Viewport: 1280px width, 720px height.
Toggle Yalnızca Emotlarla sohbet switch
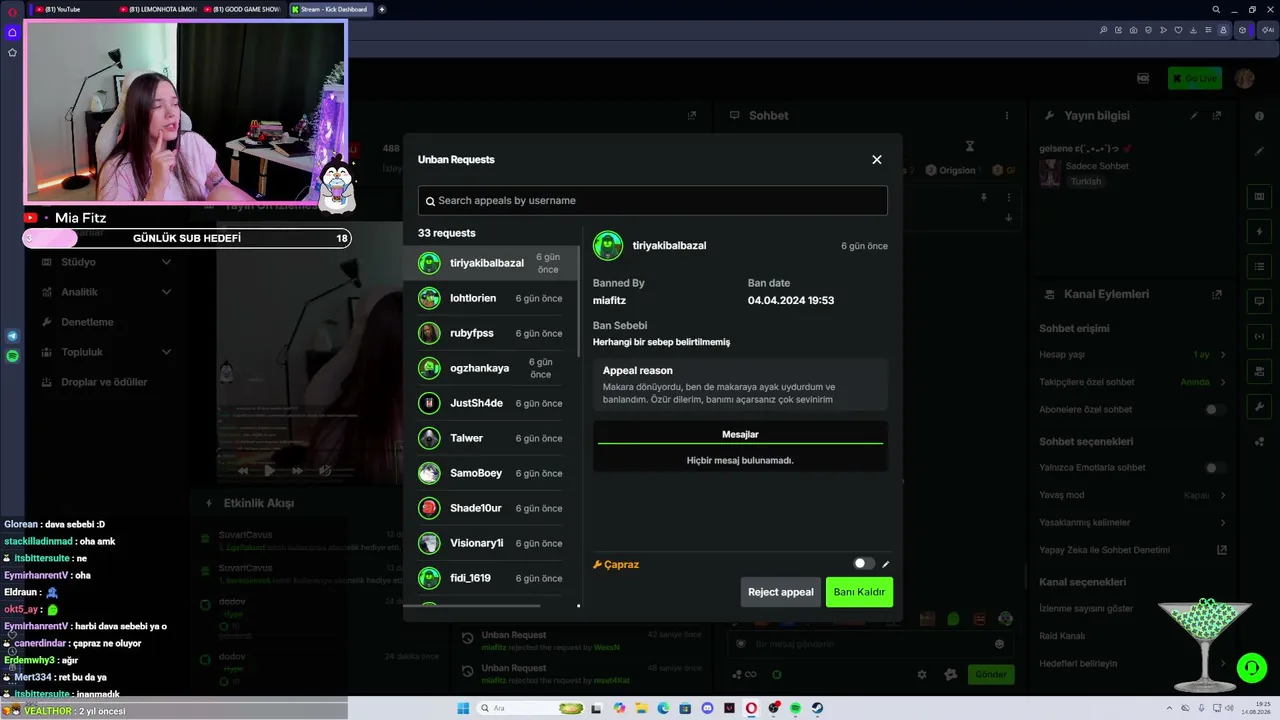pos(1215,468)
